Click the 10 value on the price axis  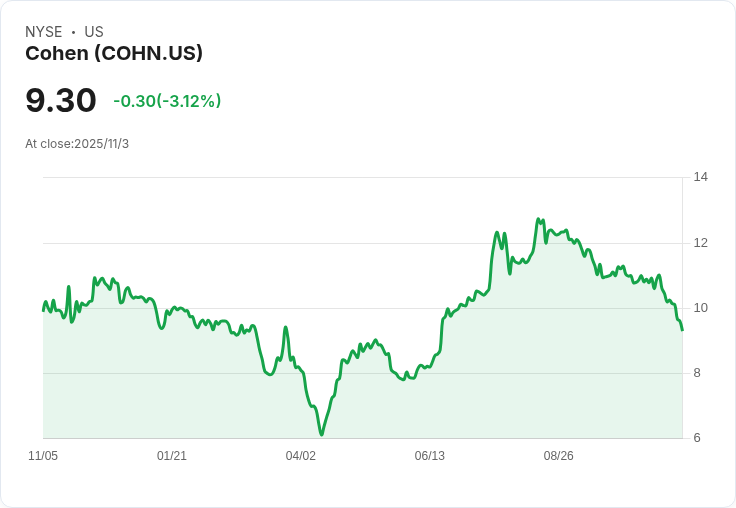coord(701,308)
